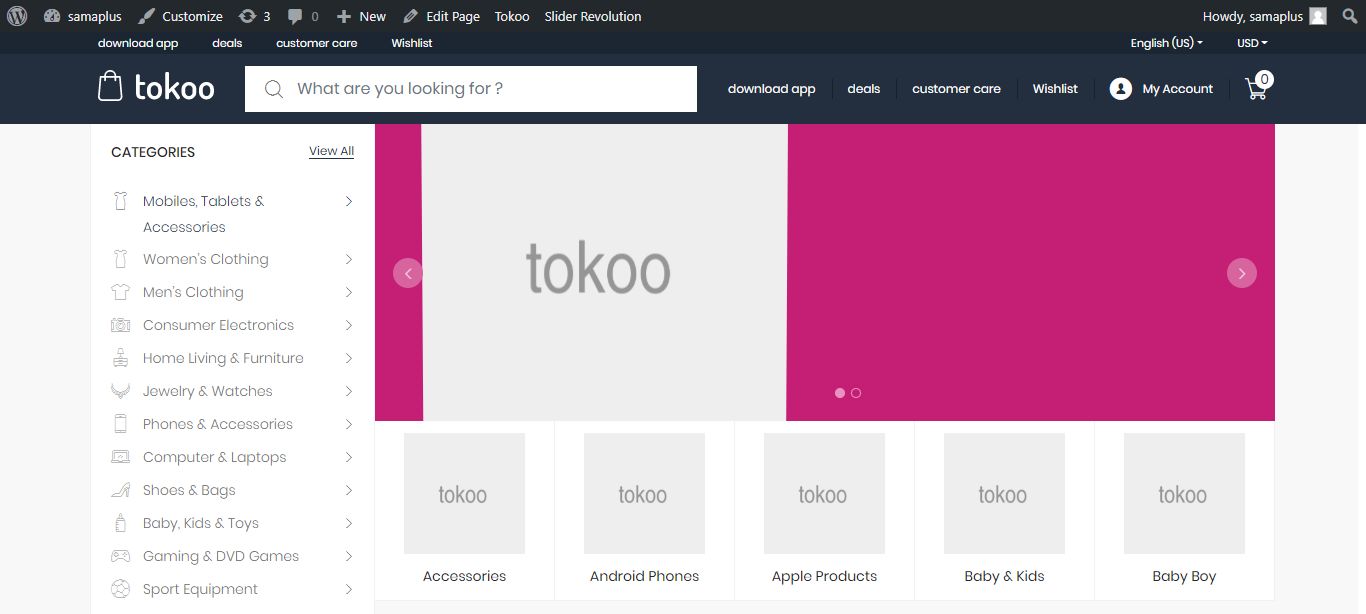Viewport: 1366px width, 614px height.
Task: Click download app in top bar
Action: tap(138, 43)
